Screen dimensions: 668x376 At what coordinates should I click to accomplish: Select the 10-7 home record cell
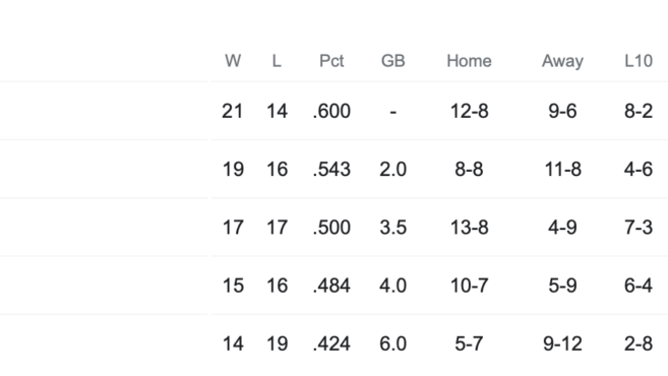coord(469,285)
